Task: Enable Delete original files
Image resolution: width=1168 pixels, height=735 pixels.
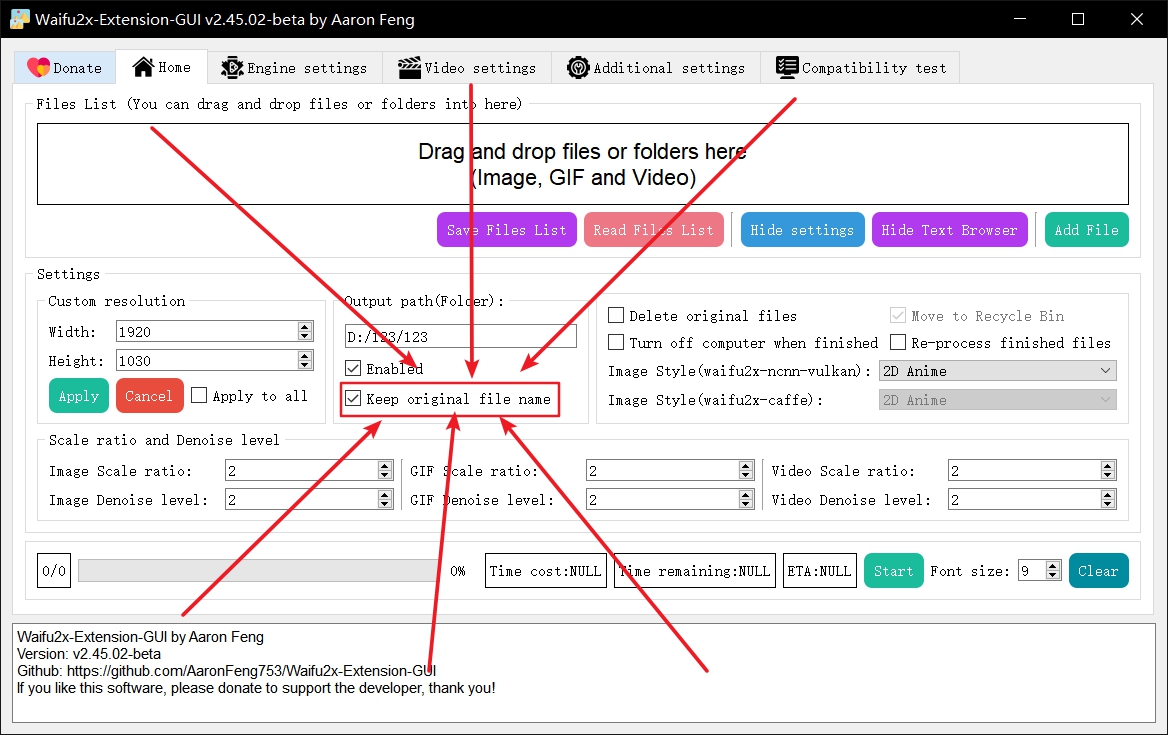Action: (x=615, y=315)
